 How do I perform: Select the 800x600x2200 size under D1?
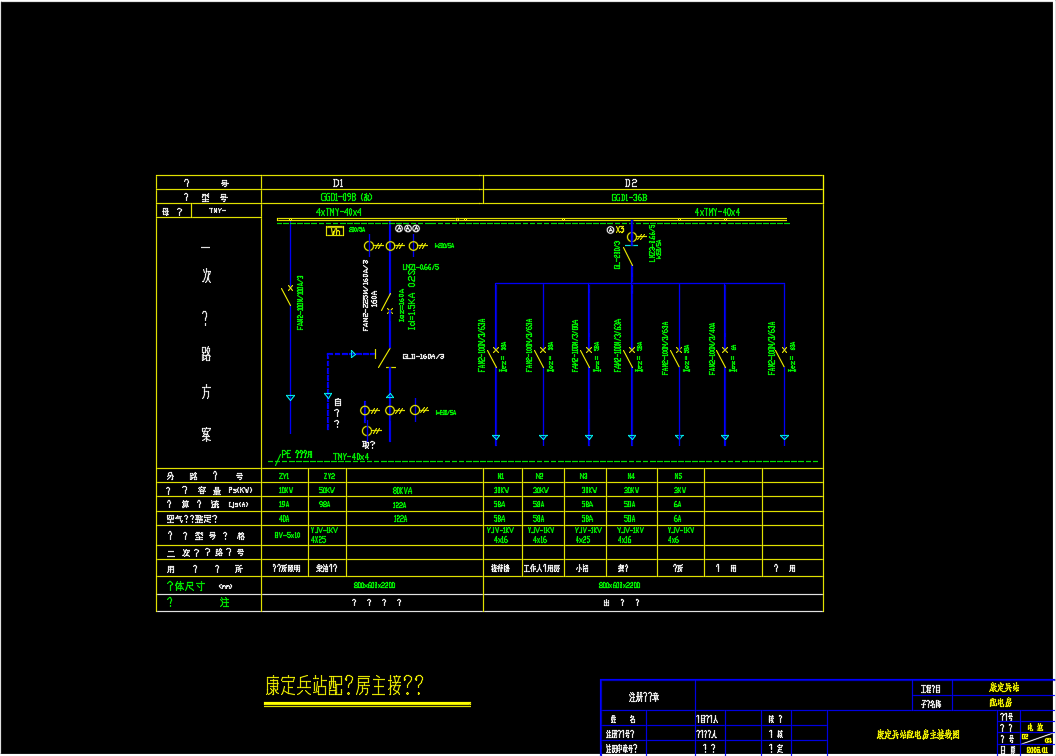coord(374,585)
